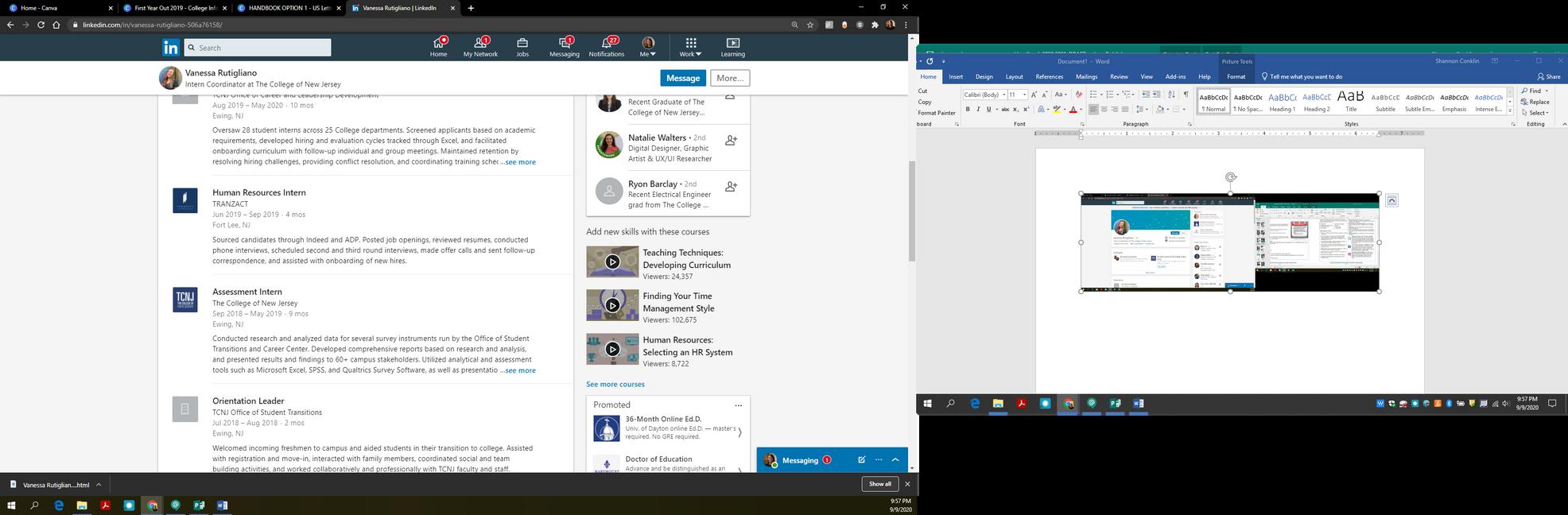Click More... button on profile

730,78
